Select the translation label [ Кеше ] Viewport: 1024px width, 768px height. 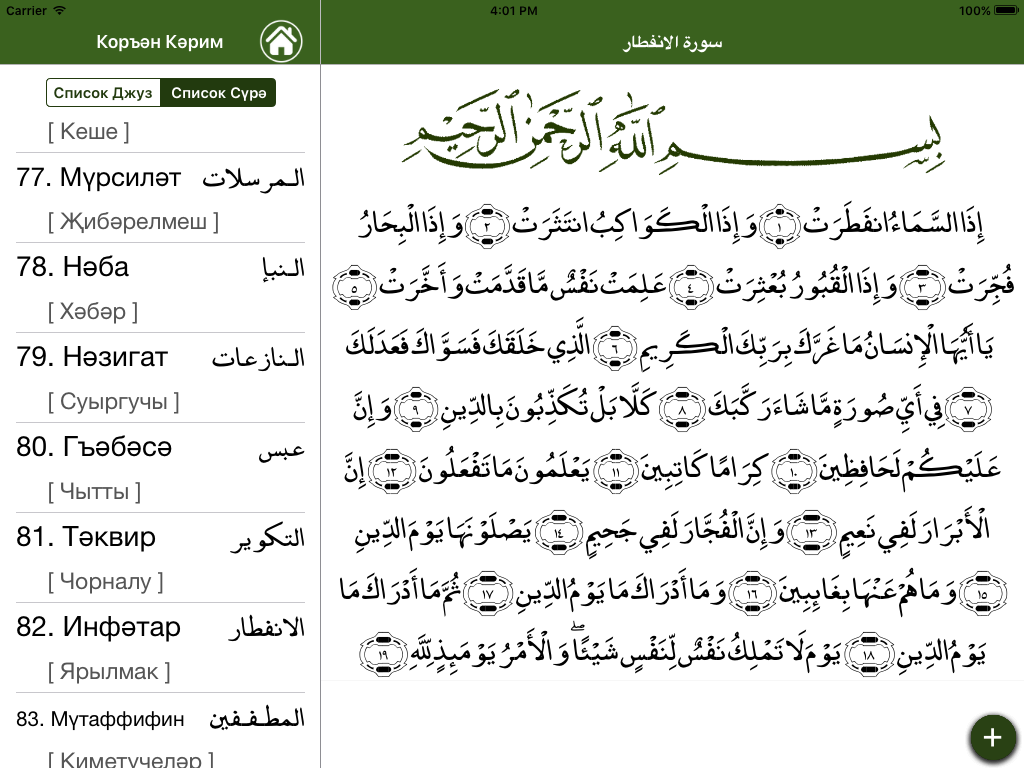coord(88,131)
